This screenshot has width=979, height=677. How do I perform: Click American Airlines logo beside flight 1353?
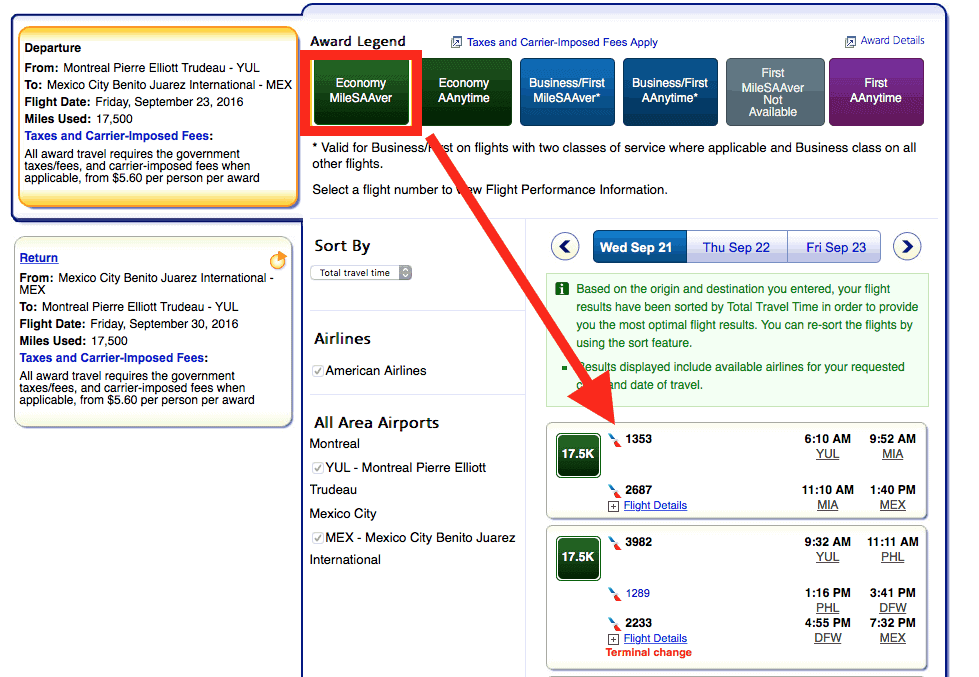pos(614,440)
